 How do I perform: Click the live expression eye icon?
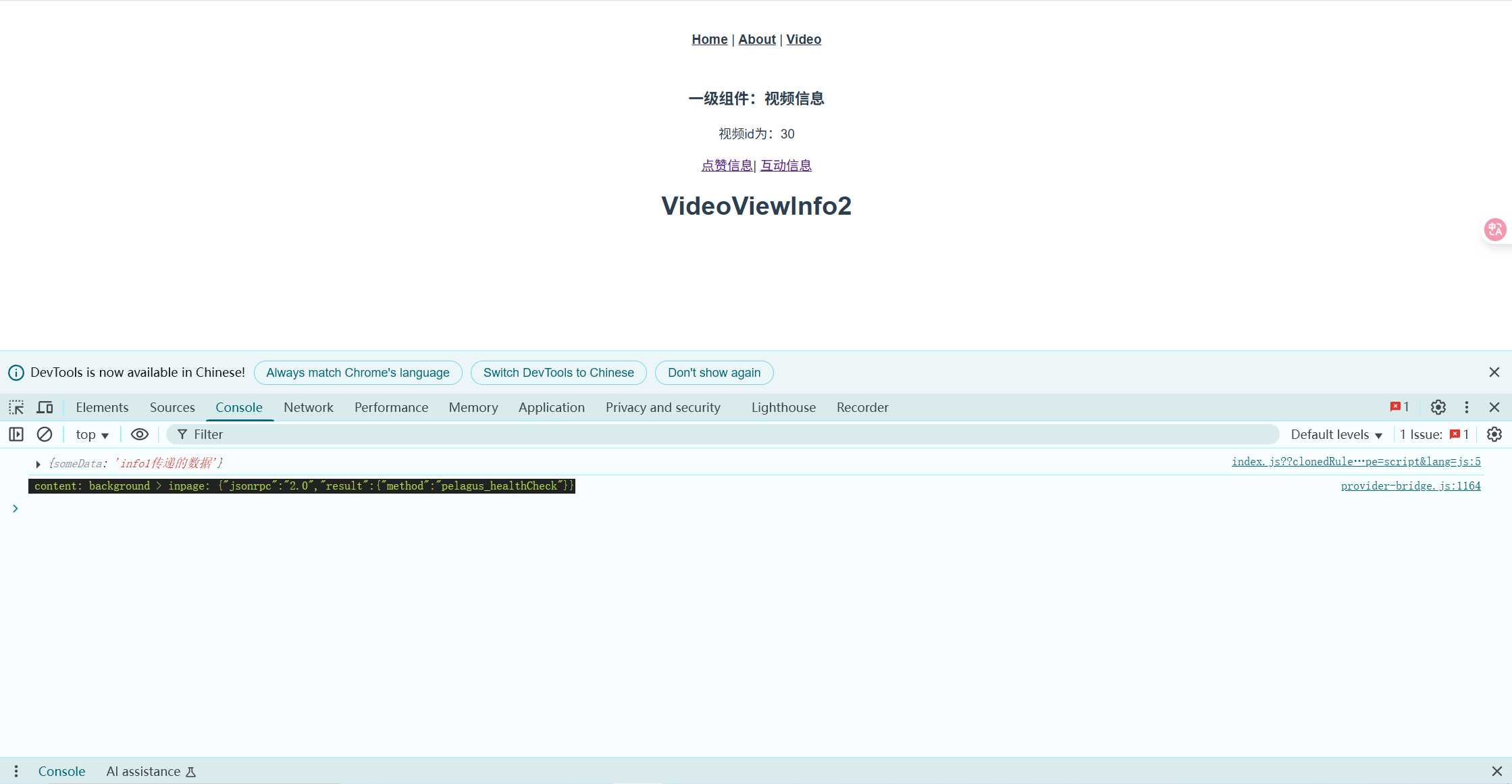[x=139, y=434]
